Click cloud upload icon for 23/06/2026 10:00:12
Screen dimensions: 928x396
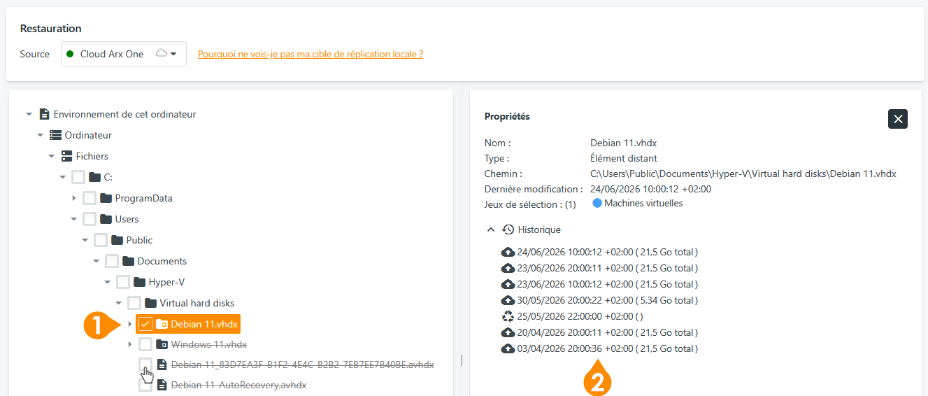coord(508,284)
